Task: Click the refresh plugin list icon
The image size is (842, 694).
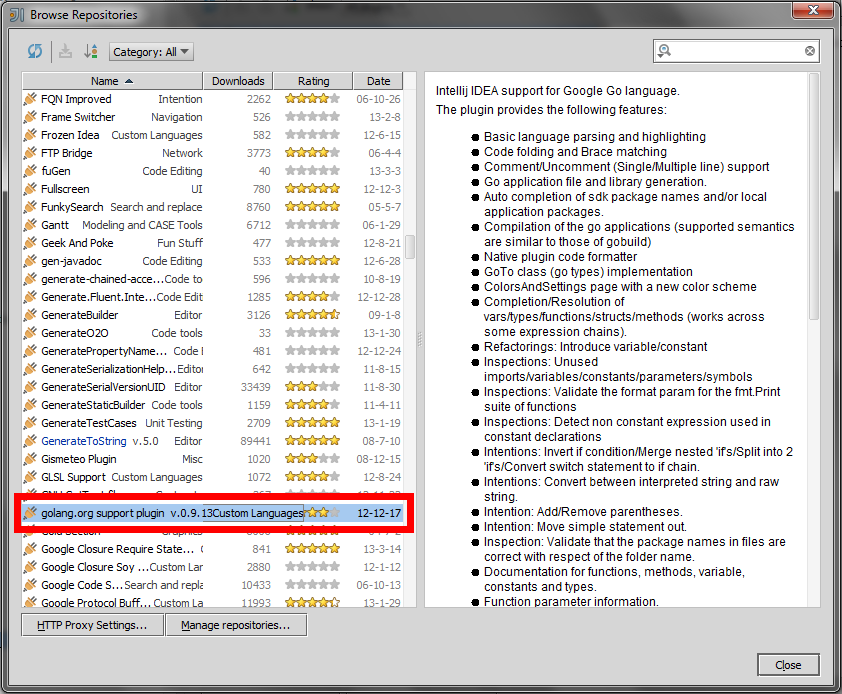Action: [x=35, y=52]
